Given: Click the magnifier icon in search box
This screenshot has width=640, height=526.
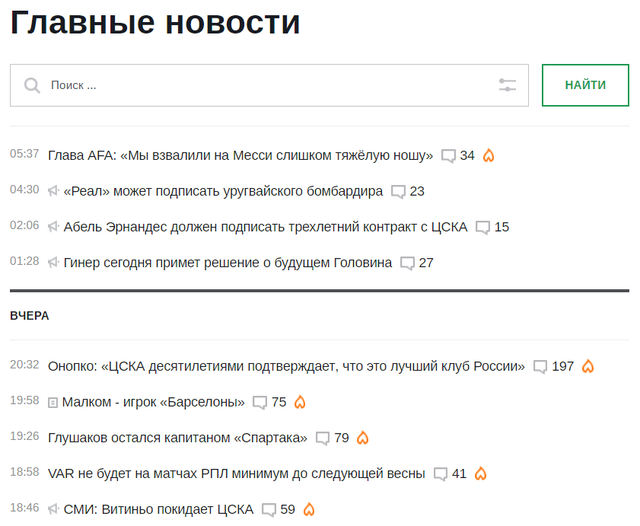Looking at the screenshot, I should click(32, 86).
